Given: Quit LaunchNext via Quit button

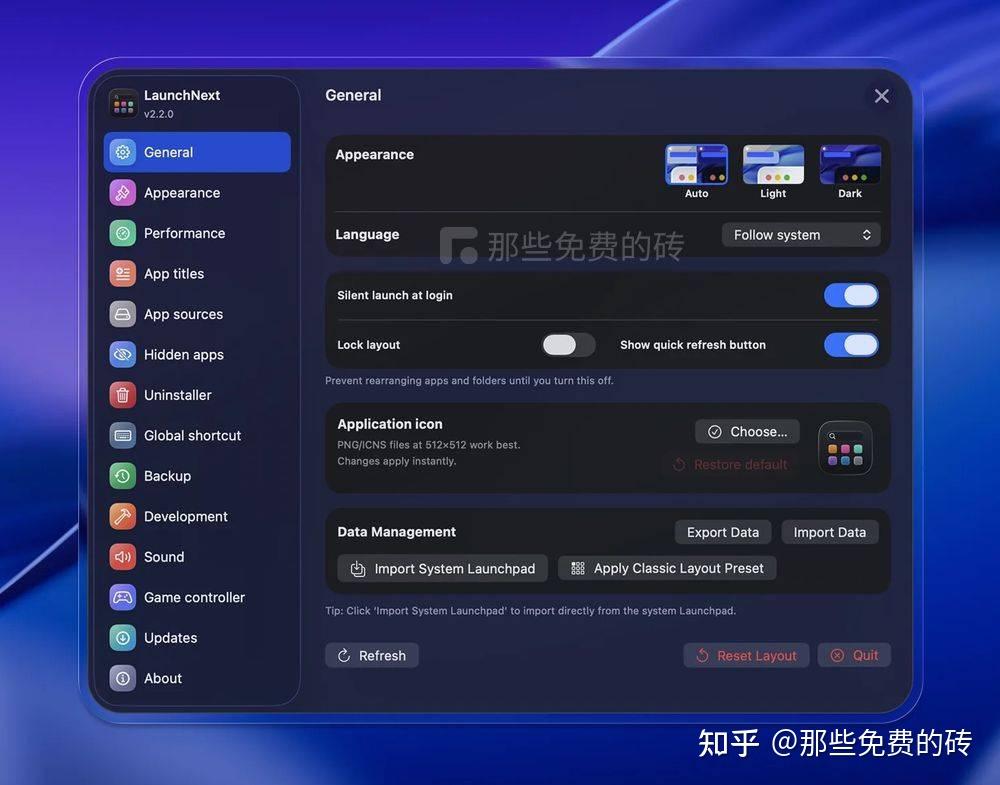Looking at the screenshot, I should click(855, 656).
